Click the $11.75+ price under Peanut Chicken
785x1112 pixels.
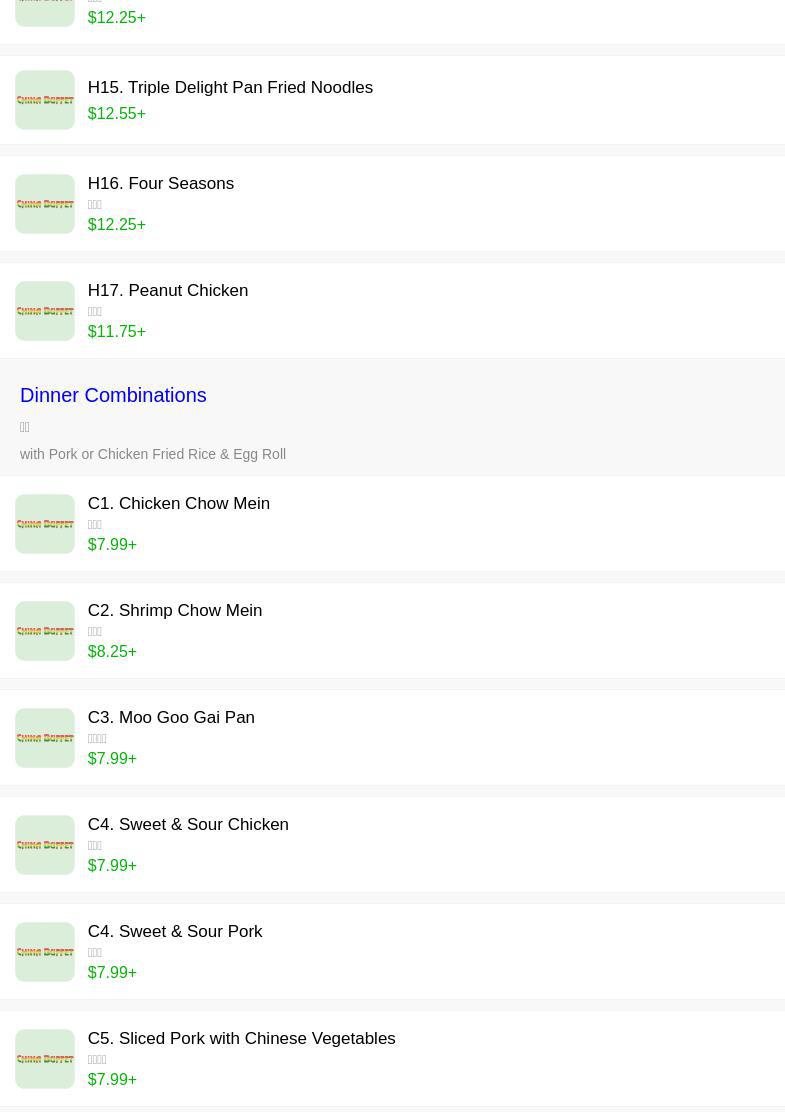point(116,332)
